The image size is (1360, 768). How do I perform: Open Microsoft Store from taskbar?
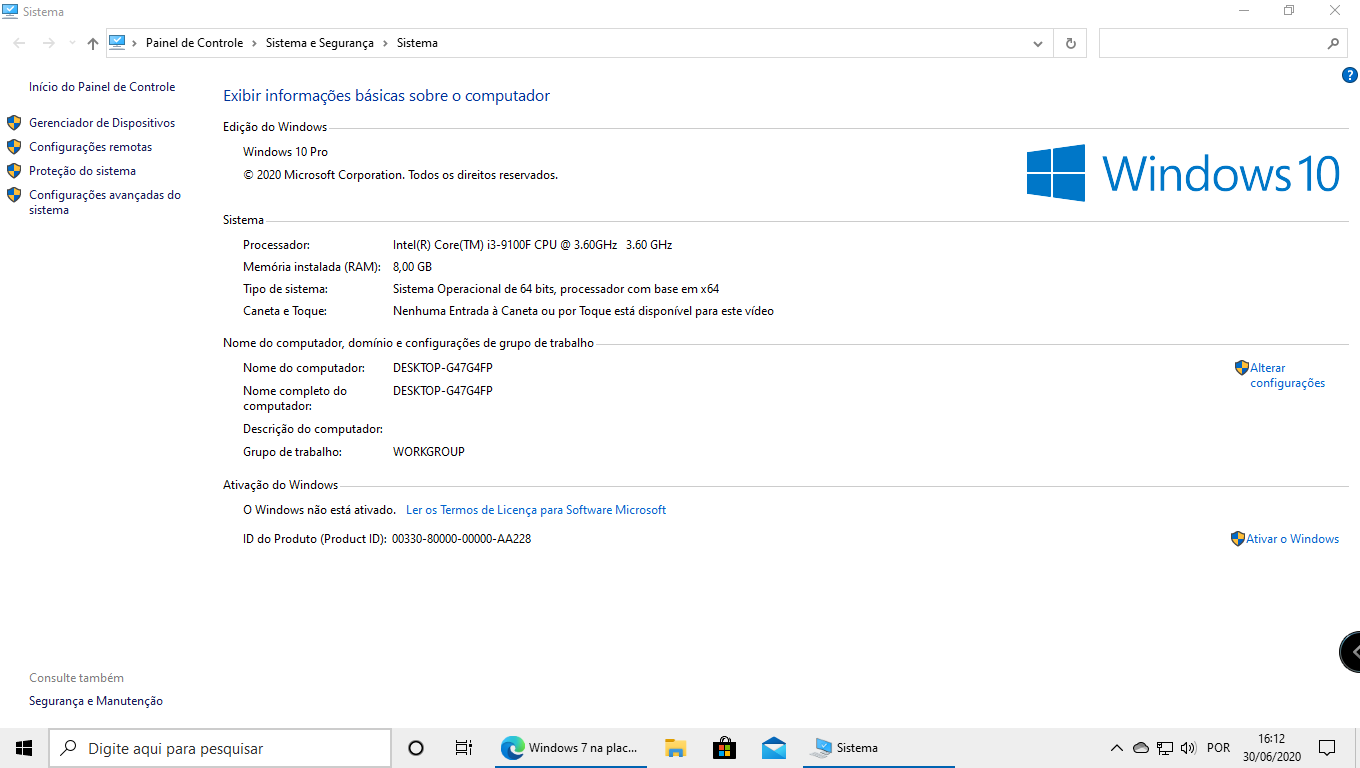click(725, 748)
